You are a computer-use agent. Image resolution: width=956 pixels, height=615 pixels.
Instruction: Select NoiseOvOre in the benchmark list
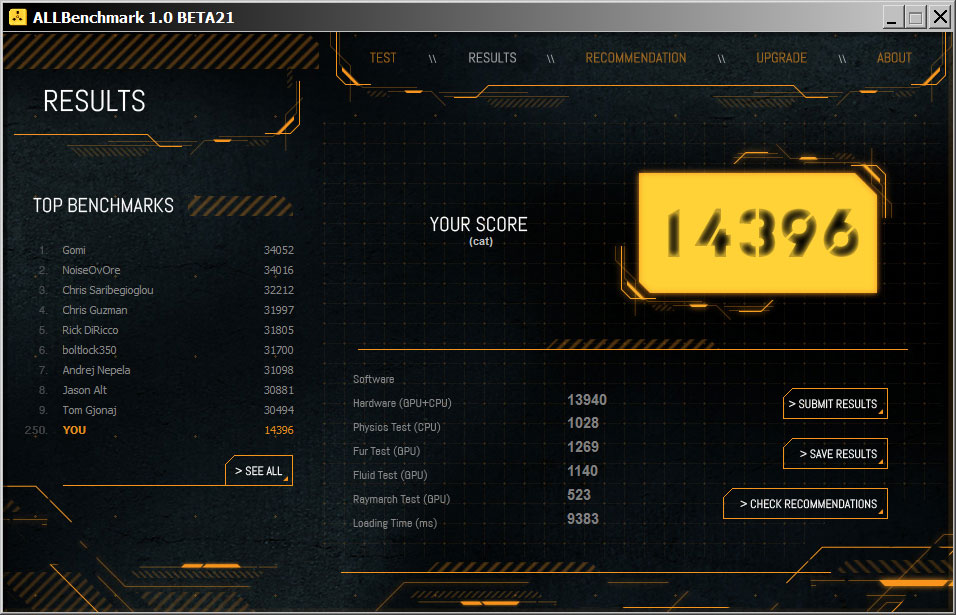click(x=89, y=270)
